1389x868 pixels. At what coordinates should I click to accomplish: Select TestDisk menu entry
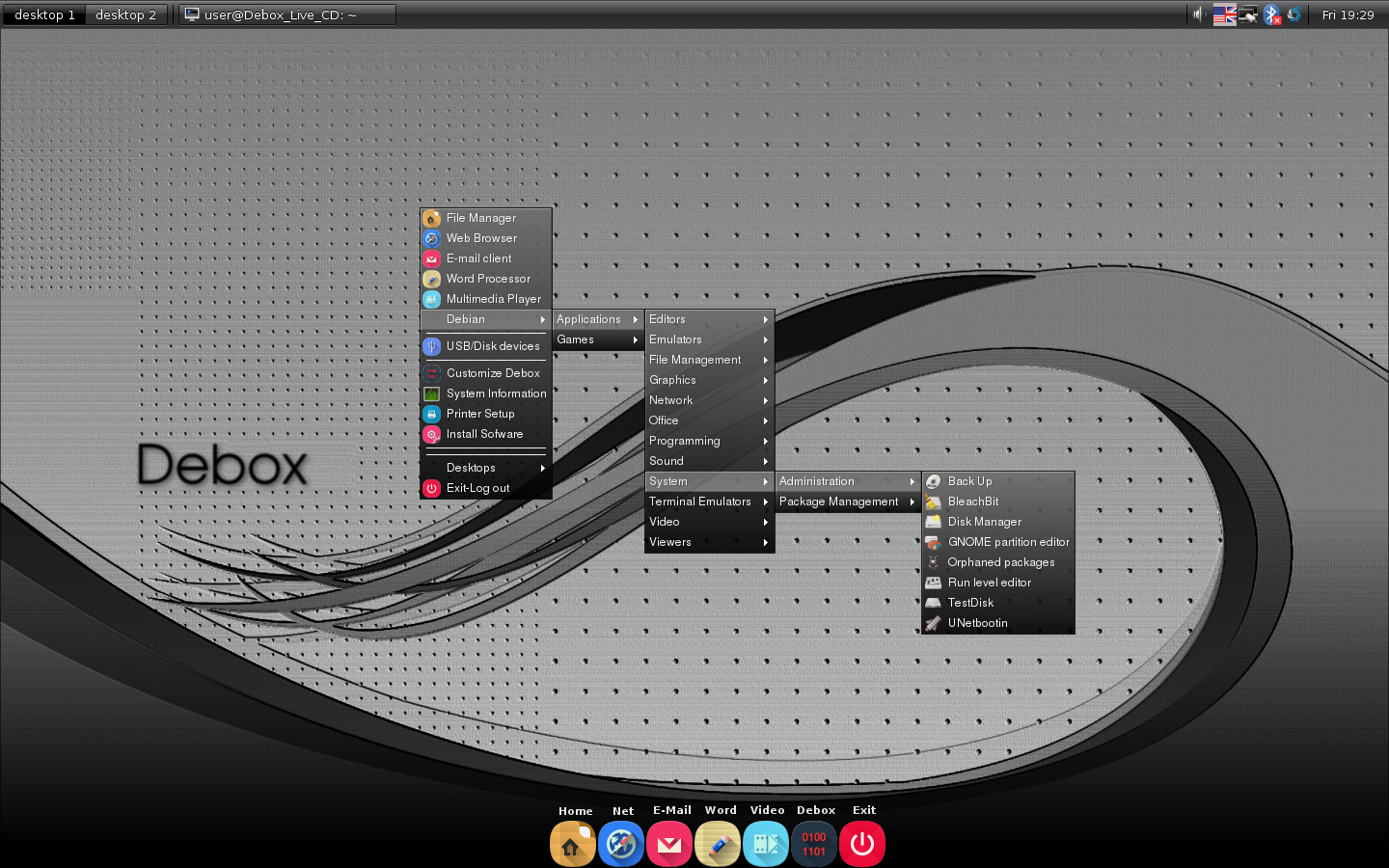(997, 603)
